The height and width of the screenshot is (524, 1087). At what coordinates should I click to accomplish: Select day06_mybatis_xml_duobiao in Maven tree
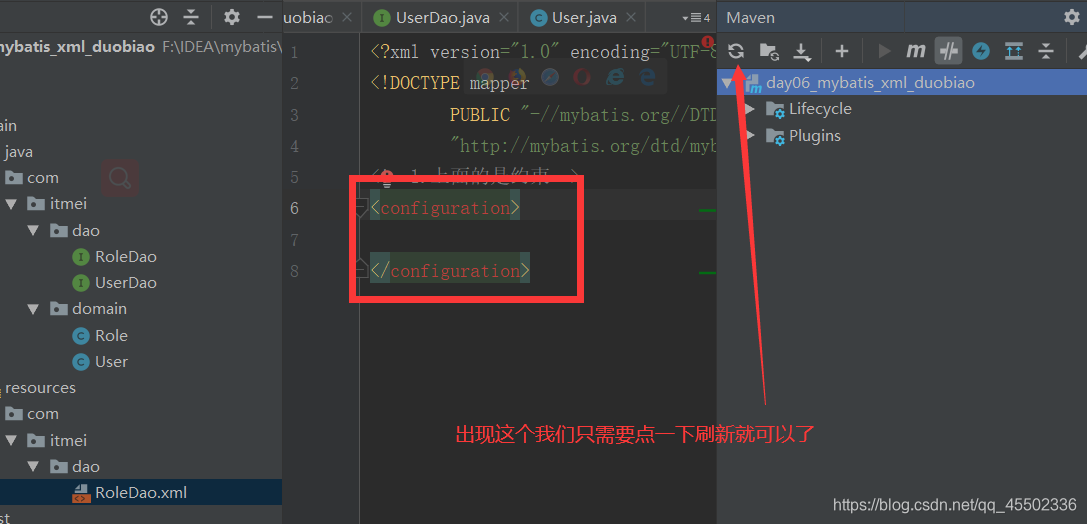[870, 83]
